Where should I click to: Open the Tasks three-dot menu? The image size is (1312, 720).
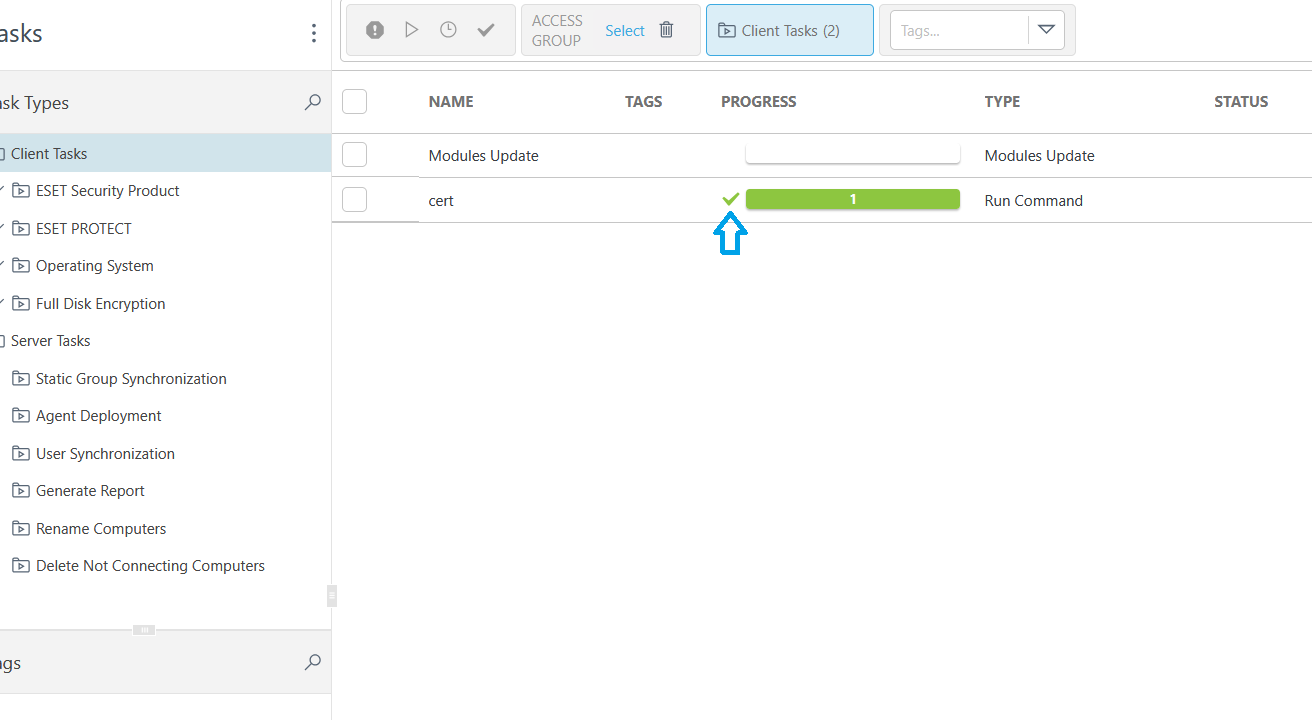tap(314, 34)
